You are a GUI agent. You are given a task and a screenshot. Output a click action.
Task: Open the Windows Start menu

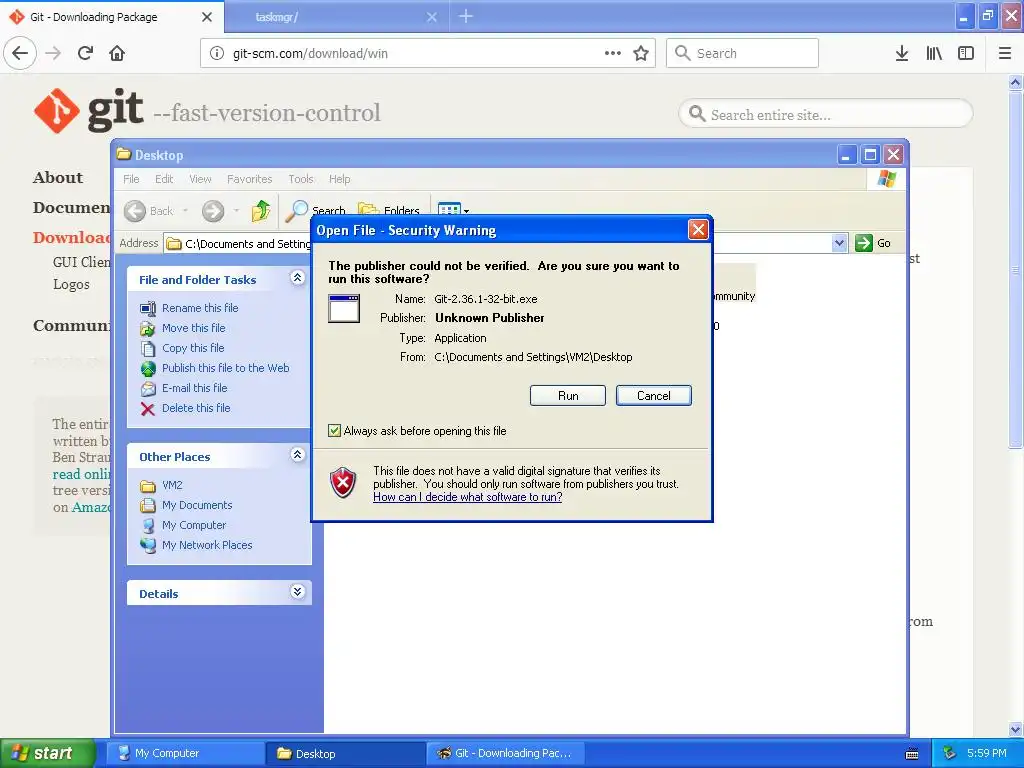(46, 754)
